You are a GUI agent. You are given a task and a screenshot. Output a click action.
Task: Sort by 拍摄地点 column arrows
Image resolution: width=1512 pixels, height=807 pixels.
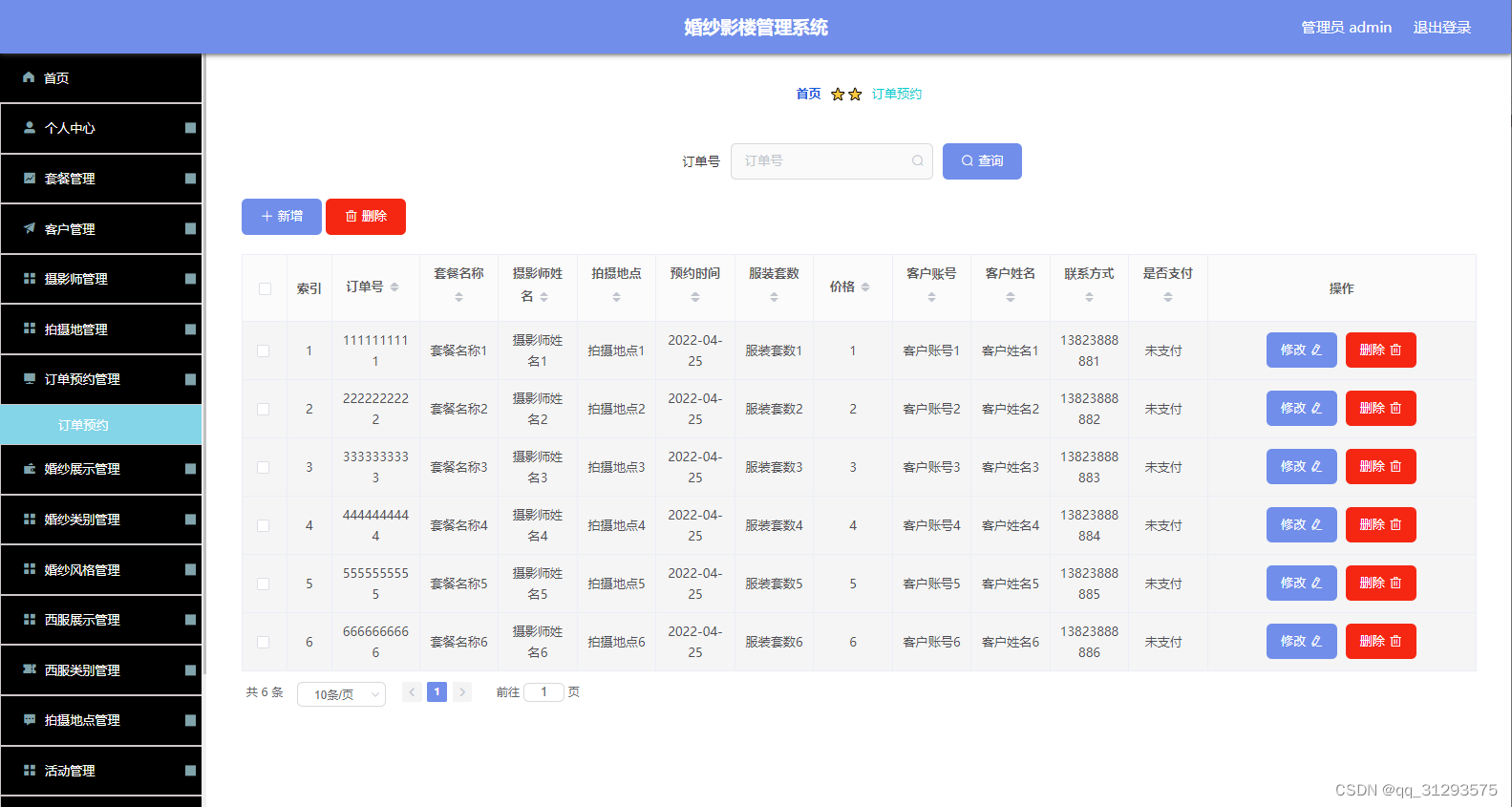616,297
